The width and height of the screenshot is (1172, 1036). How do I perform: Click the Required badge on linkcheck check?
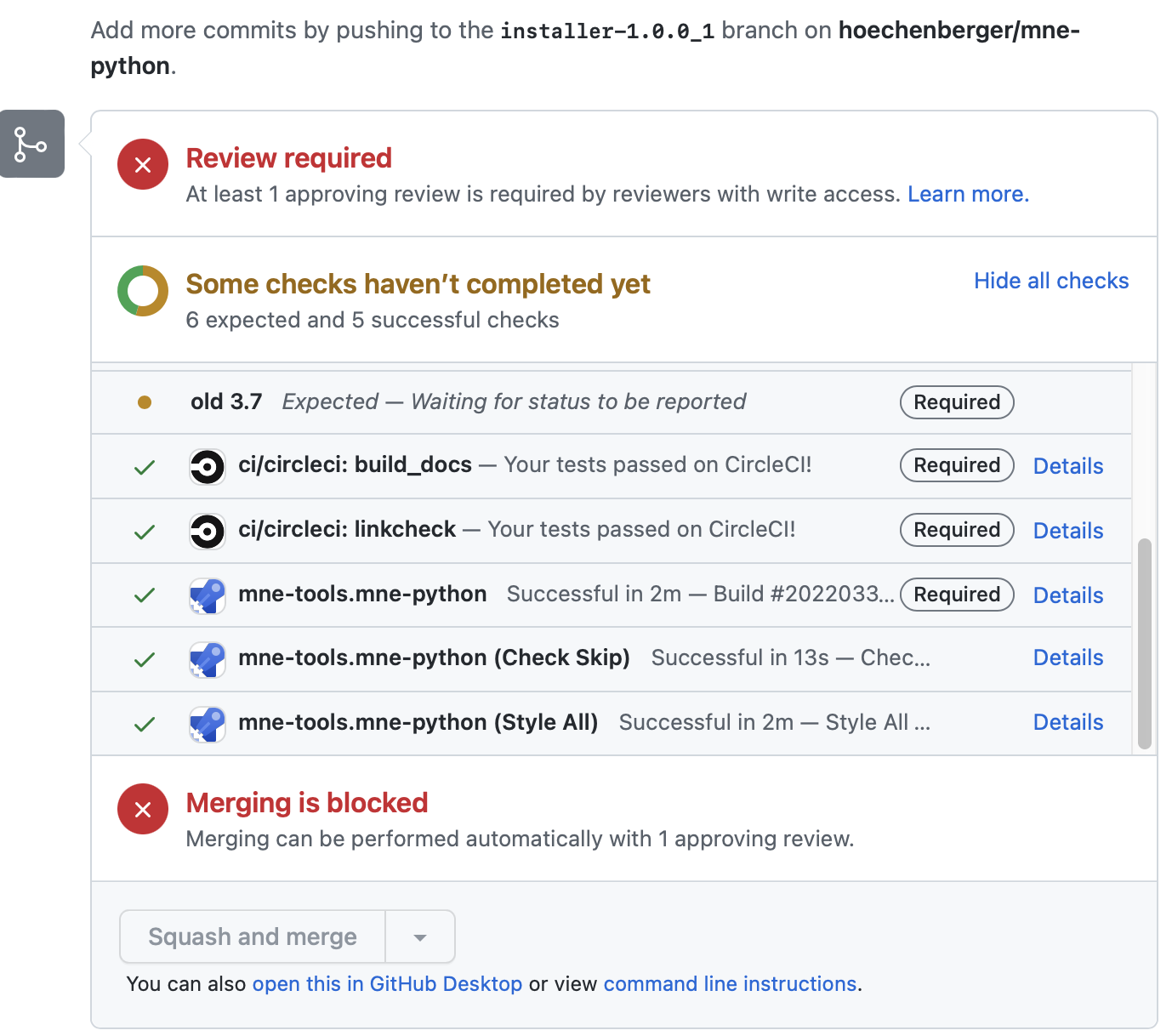click(x=956, y=529)
